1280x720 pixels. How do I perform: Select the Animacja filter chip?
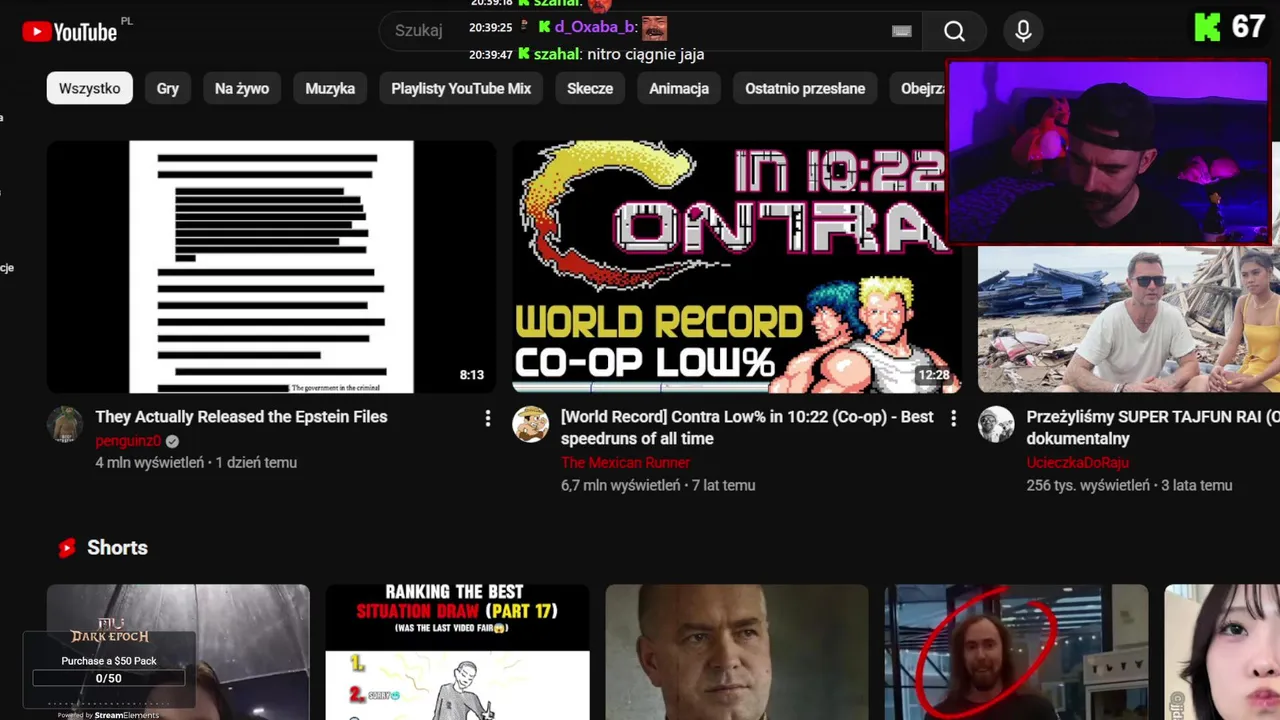pos(679,88)
